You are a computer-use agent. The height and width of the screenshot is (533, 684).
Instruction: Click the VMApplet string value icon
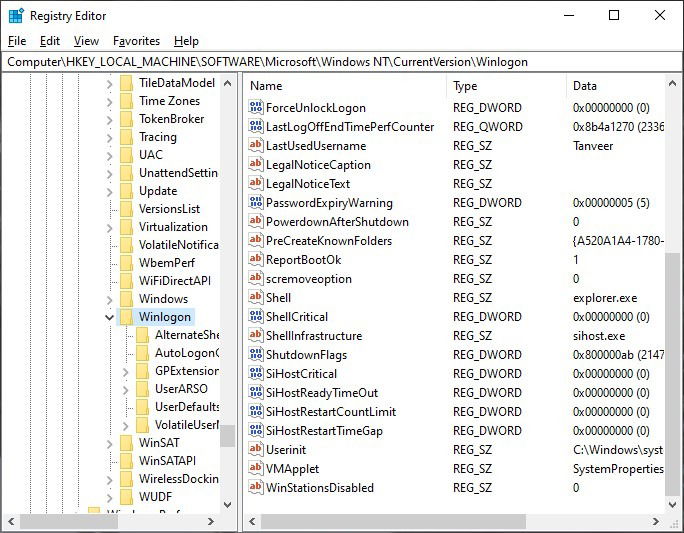(256, 468)
